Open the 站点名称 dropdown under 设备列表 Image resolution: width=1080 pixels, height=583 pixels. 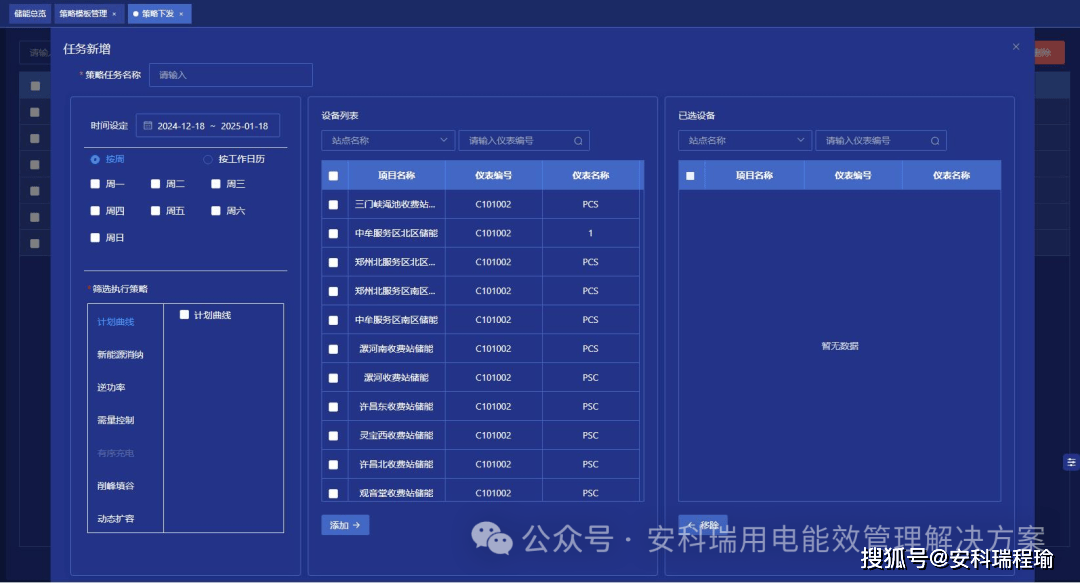point(388,141)
